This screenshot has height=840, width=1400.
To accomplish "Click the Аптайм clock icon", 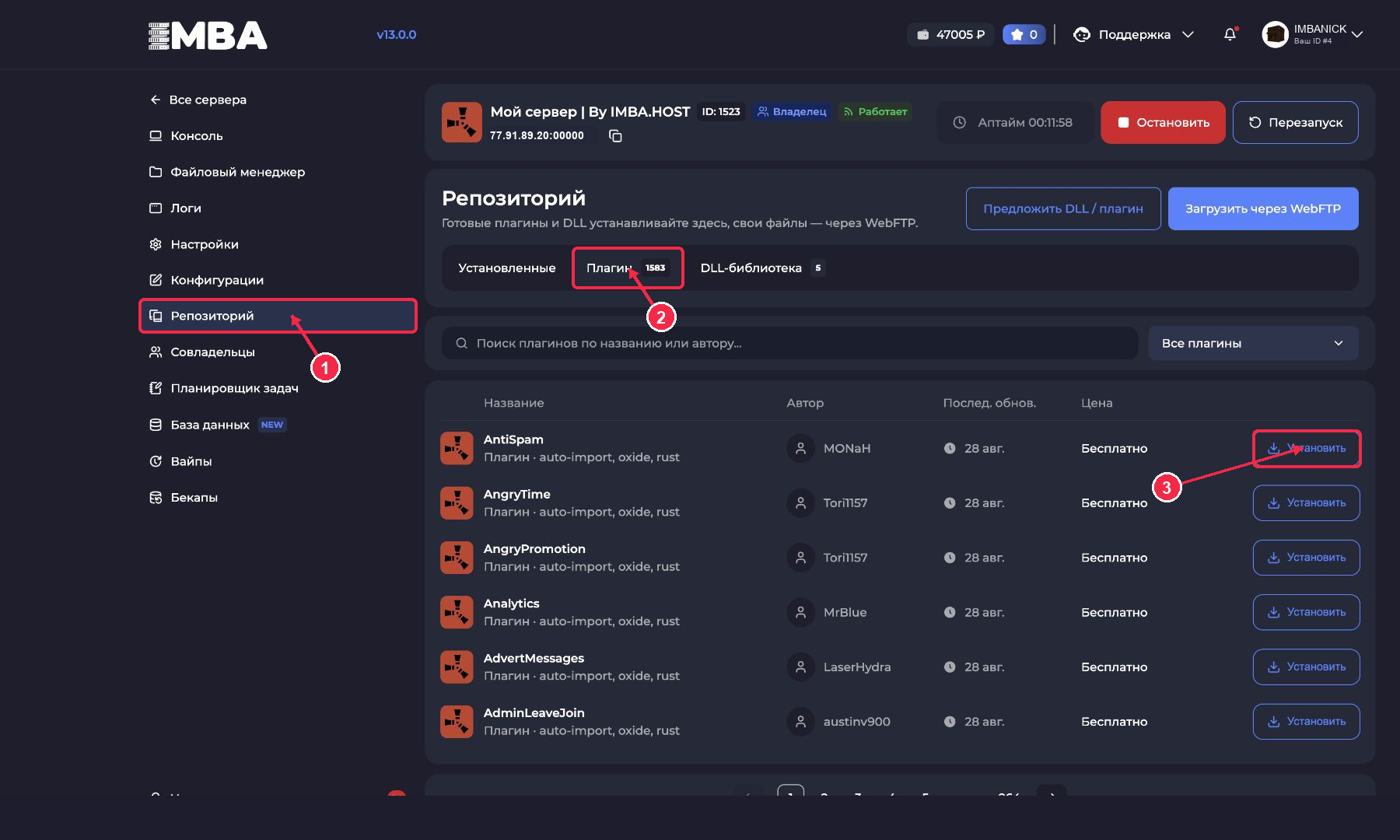I will point(960,122).
